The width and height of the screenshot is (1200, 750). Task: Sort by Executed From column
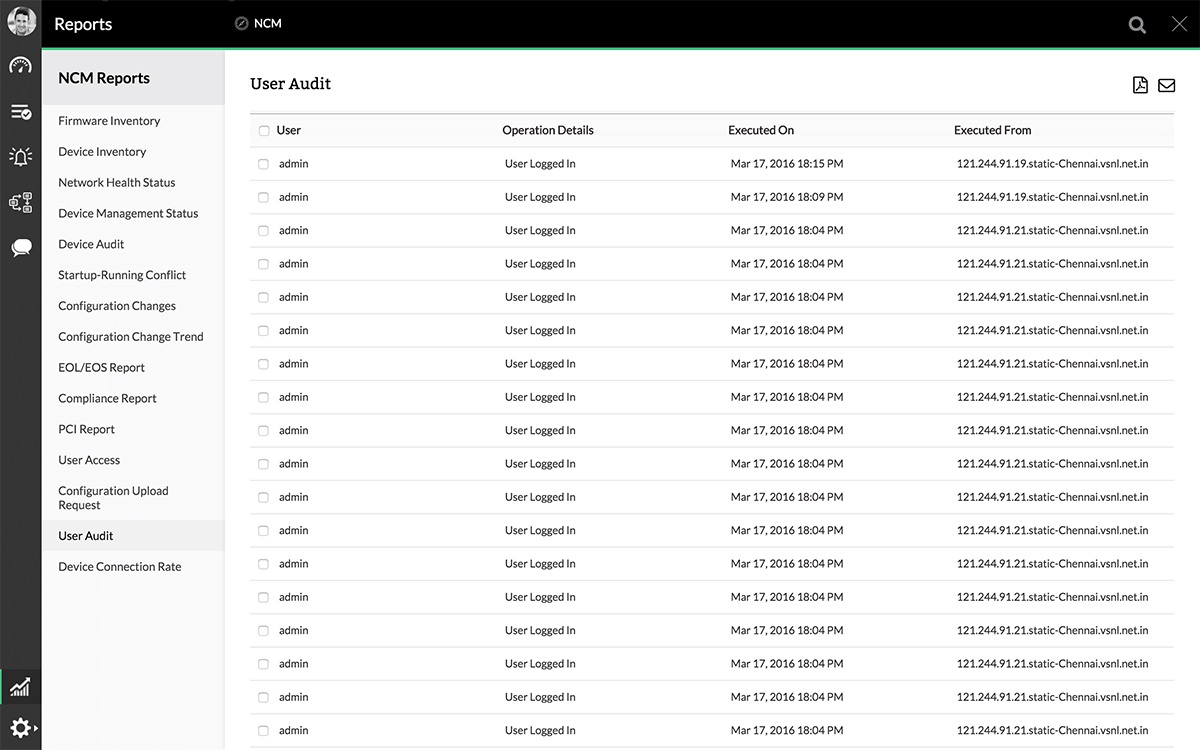992,130
